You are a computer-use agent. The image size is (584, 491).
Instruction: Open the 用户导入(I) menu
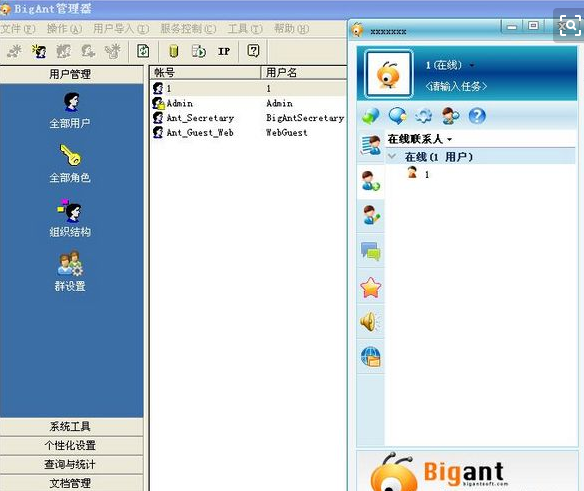121,29
